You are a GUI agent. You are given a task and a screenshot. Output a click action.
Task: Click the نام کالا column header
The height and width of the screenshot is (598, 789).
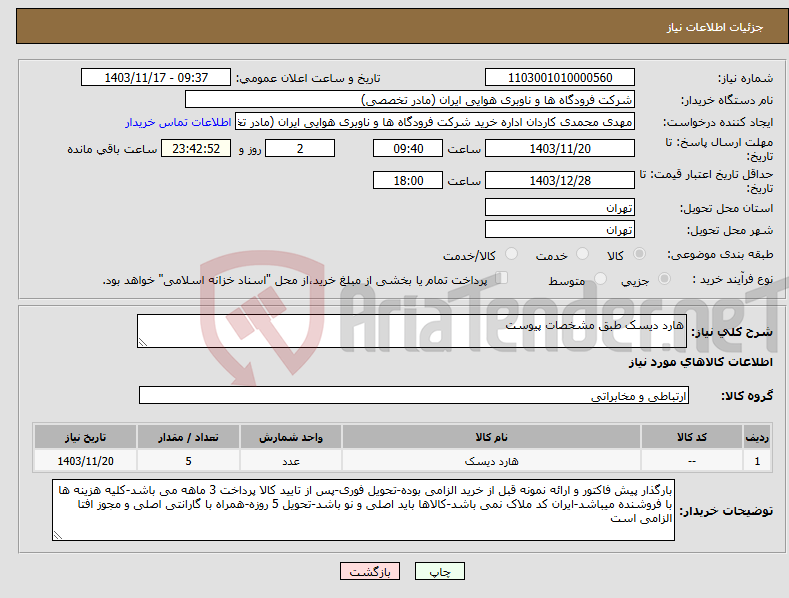coord(491,437)
